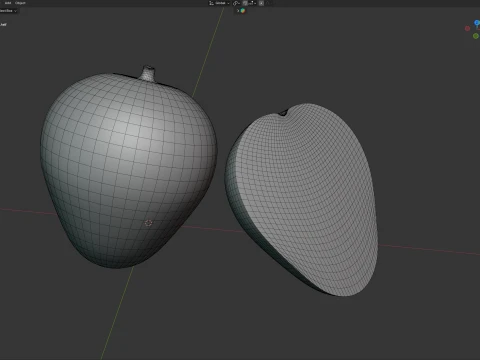The width and height of the screenshot is (480, 360).
Task: Toggle the snapping magnet button
Action: click(x=245, y=3)
